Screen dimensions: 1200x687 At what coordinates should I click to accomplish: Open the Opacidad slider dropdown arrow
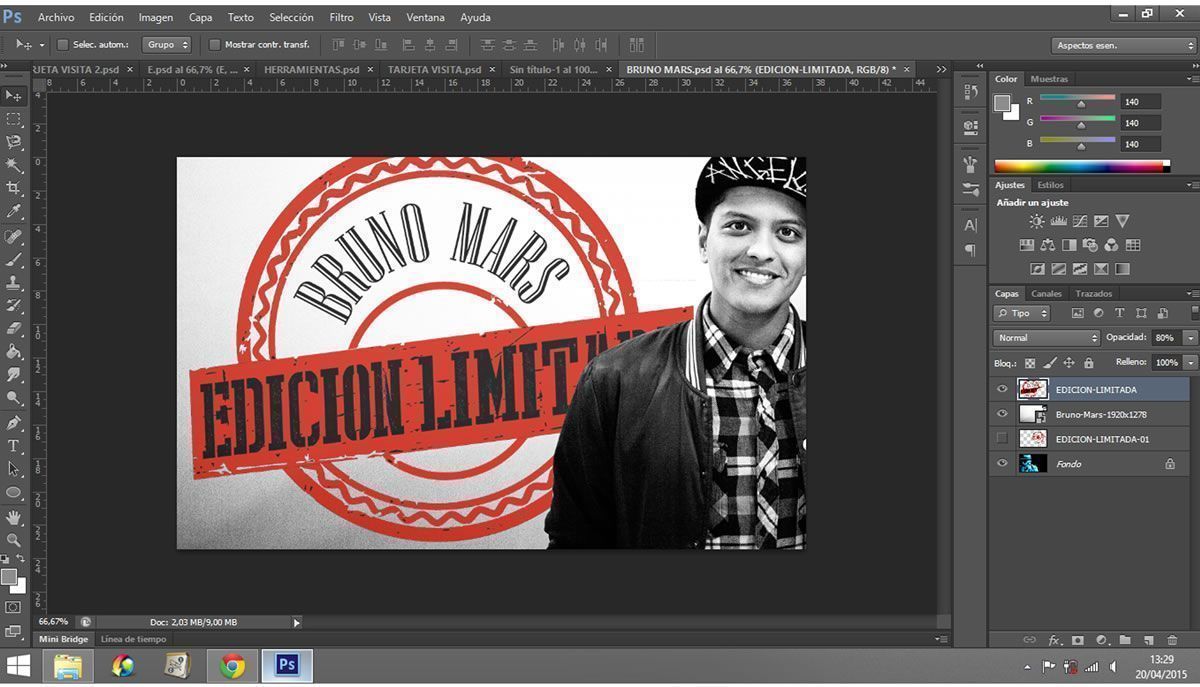pos(1190,338)
